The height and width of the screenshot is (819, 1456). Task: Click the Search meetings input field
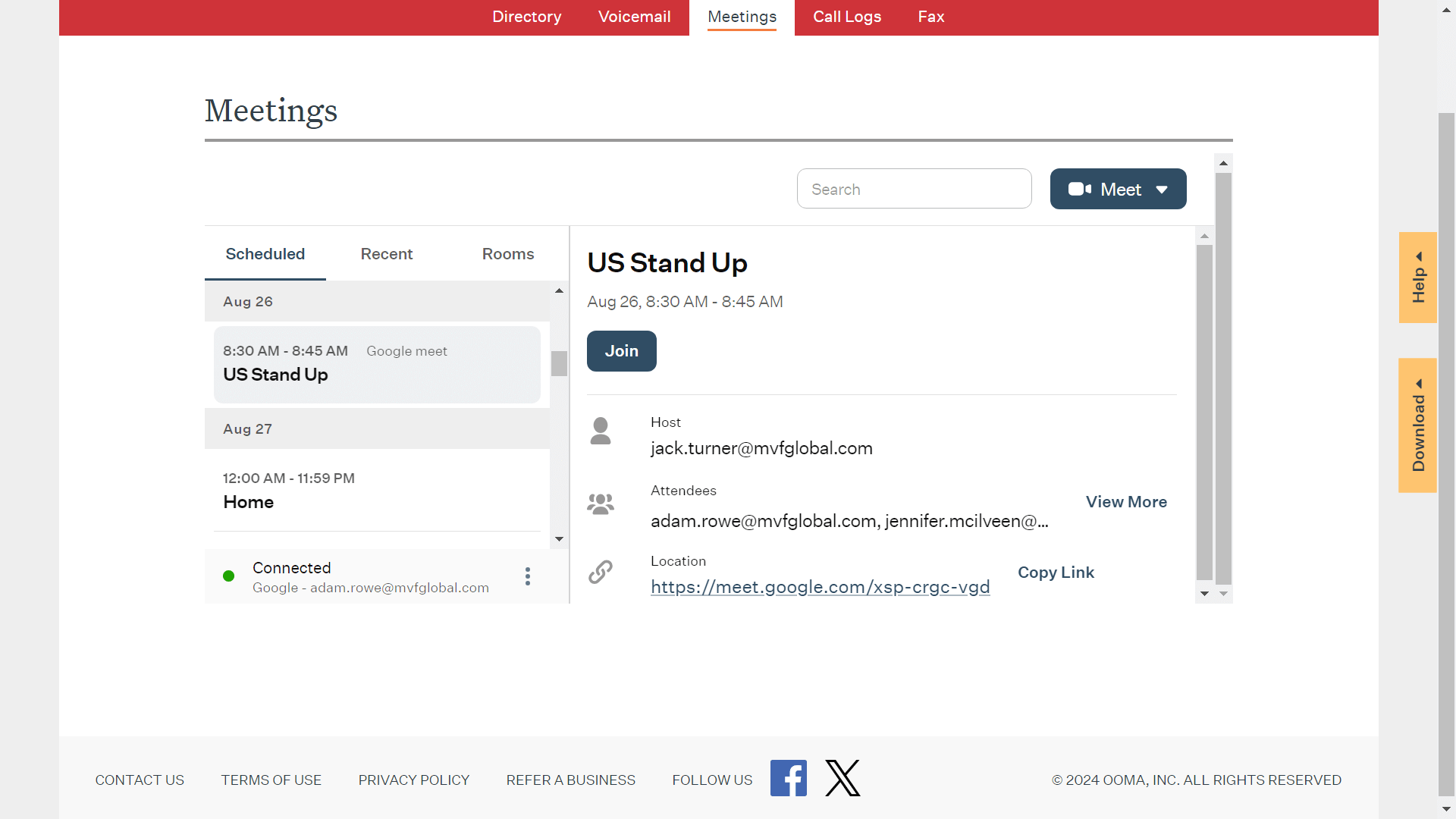click(914, 189)
